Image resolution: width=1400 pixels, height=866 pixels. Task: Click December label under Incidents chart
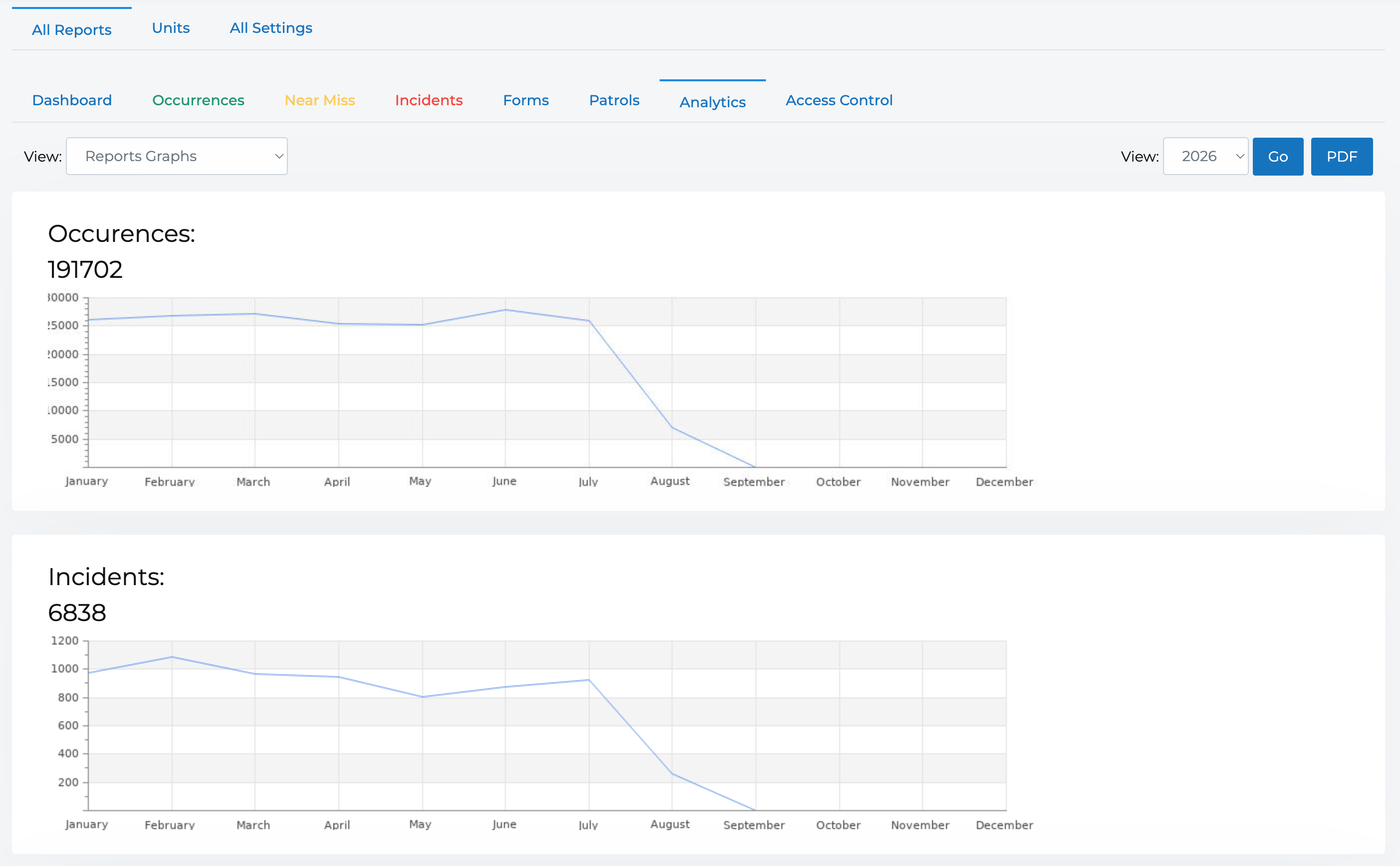[x=1005, y=825]
